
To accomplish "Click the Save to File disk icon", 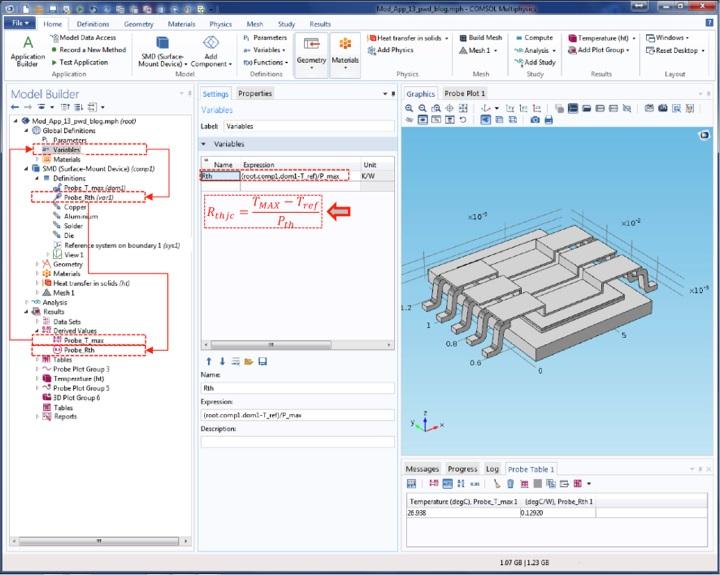I will (263, 361).
